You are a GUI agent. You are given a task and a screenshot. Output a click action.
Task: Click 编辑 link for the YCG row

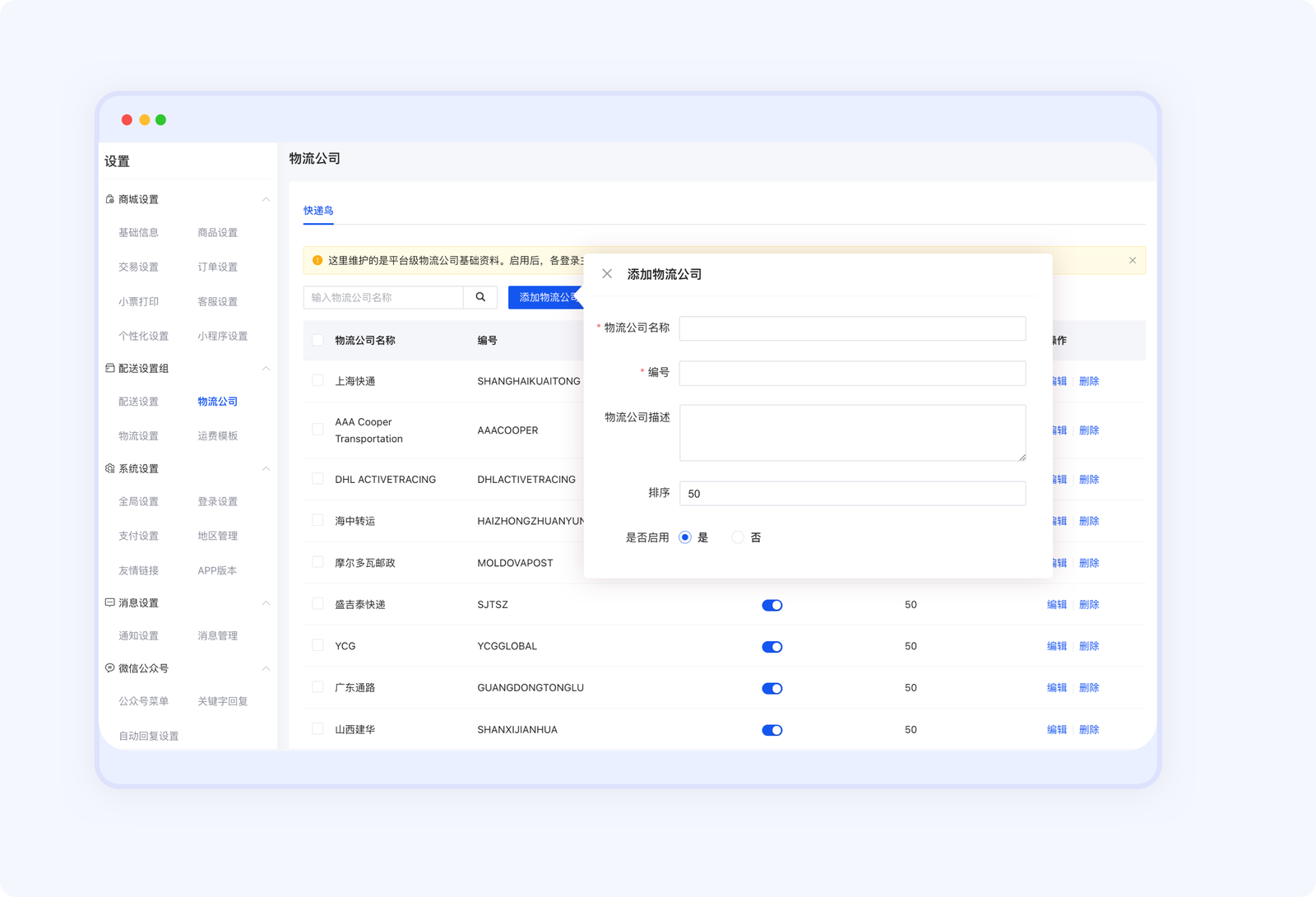click(x=1056, y=646)
